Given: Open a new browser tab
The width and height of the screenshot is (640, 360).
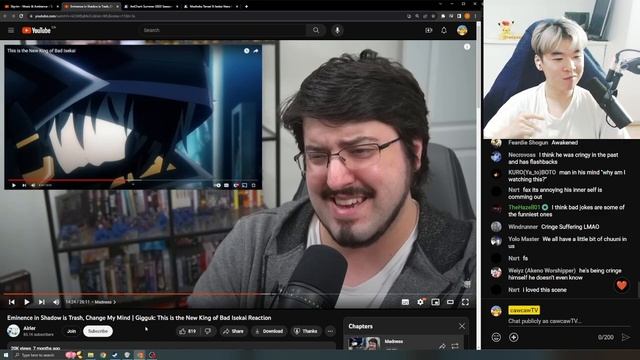Looking at the screenshot, I should (247, 7).
